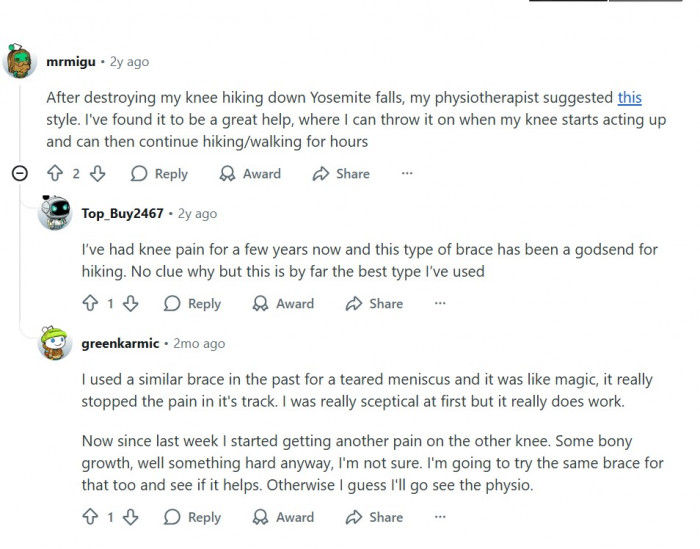
Task: Reply to Top_Buy2467's comment
Action: [192, 304]
